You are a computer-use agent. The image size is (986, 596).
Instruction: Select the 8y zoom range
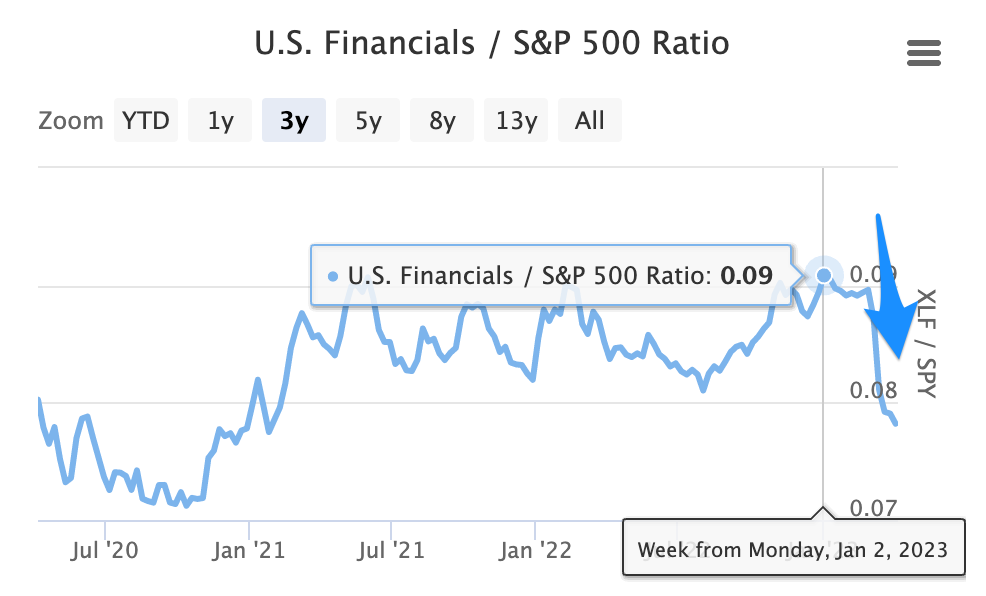pos(442,120)
